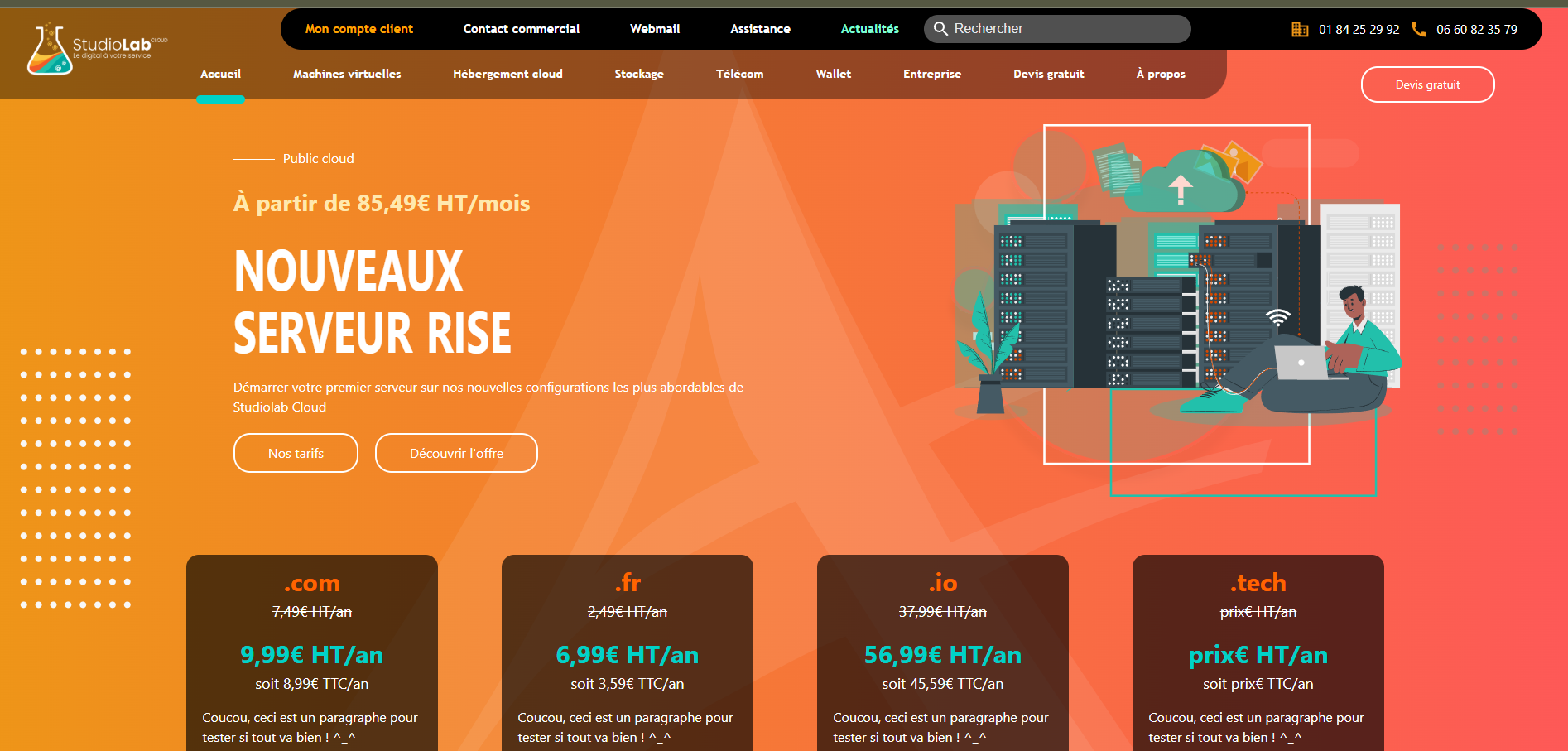The image size is (1568, 751).
Task: Select Actualités in the top bar
Action: click(869, 29)
